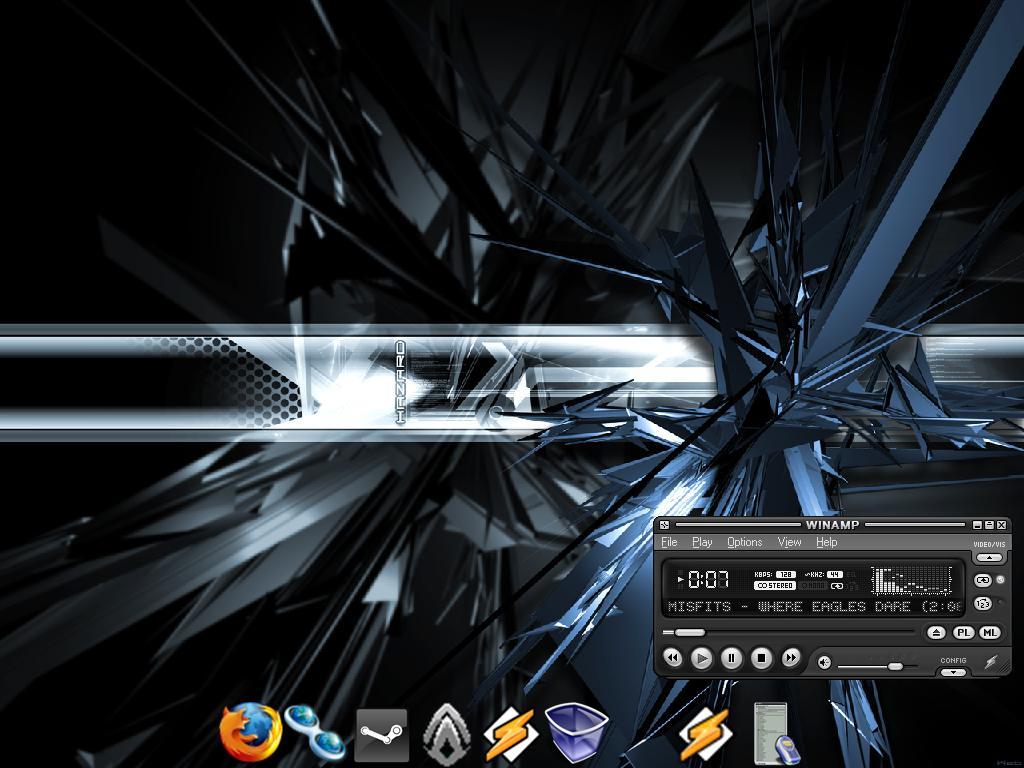Mute audio with the speaker icon
1024x768 pixels.
click(x=824, y=662)
